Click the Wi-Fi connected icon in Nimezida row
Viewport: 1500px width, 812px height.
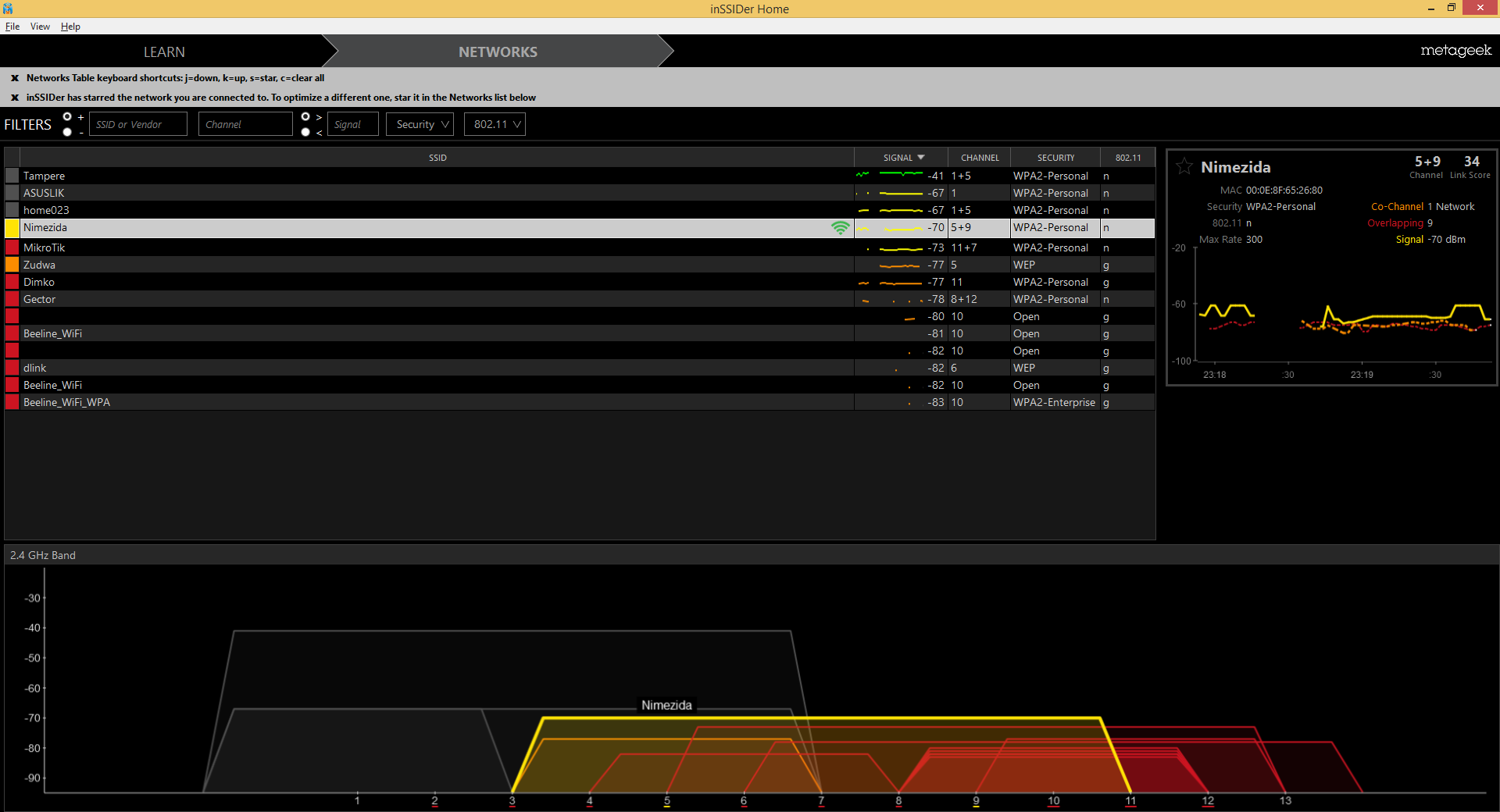pos(840,228)
